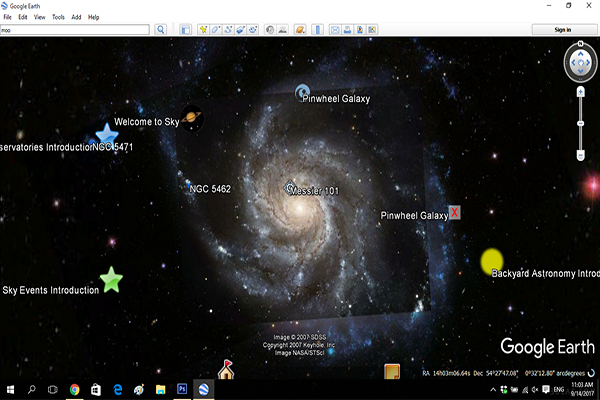Viewport: 600px width, 400px height.
Task: Click look up arrow on compass
Action: [580, 54]
